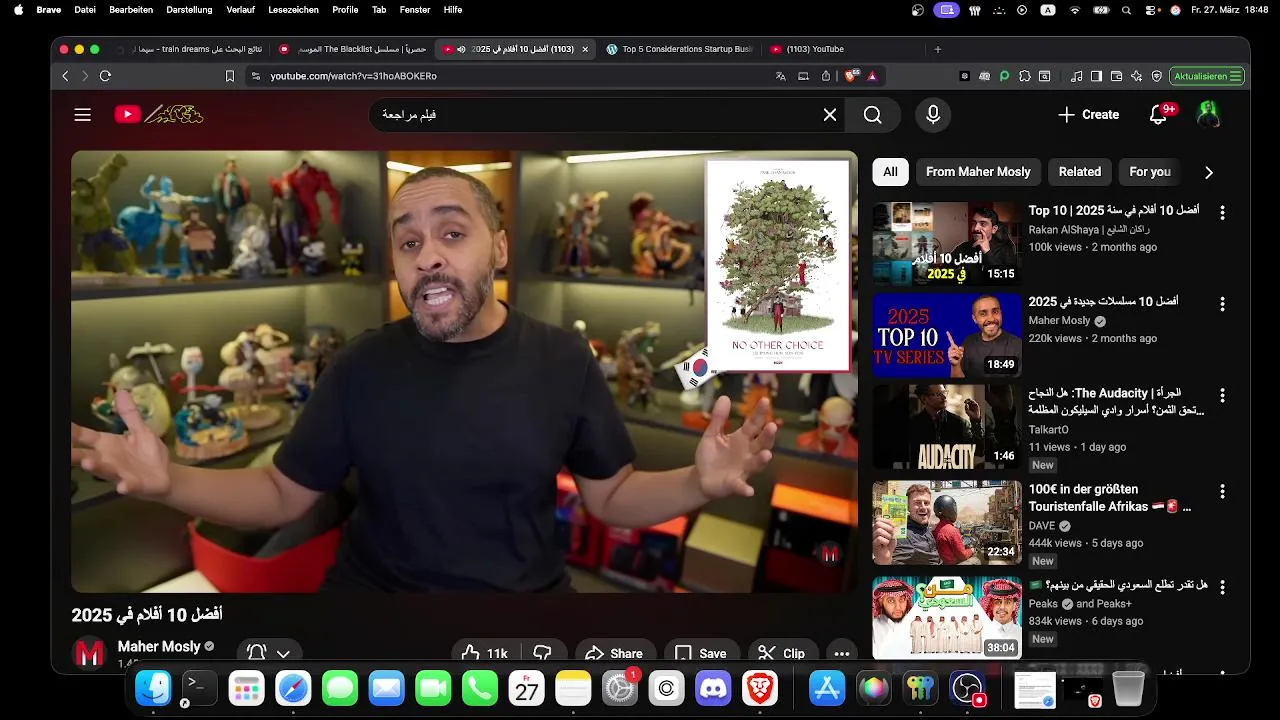Open the Rakan AlShaya 15:15 video thumbnail
The image size is (1280, 720).
947,243
